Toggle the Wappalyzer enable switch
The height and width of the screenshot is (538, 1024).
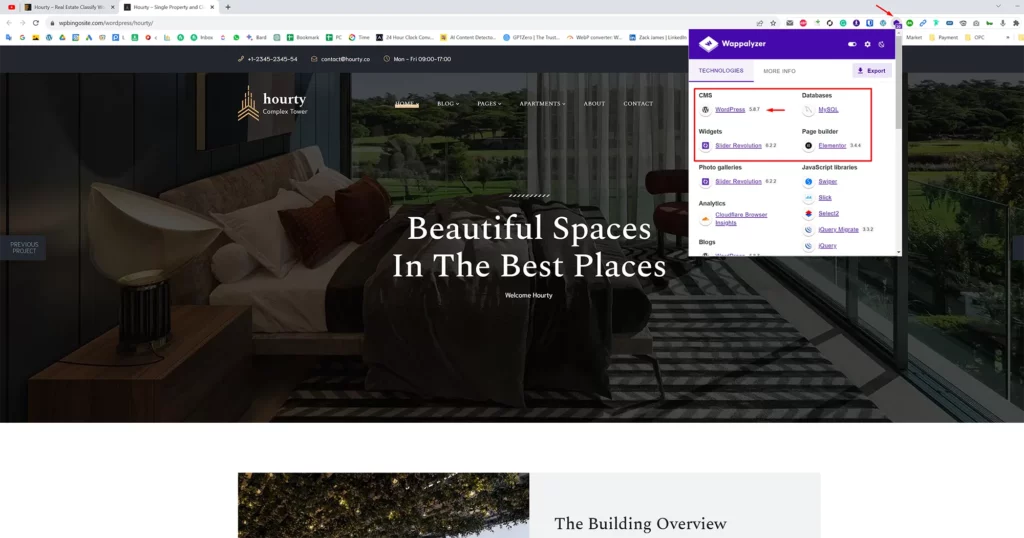[x=852, y=44]
